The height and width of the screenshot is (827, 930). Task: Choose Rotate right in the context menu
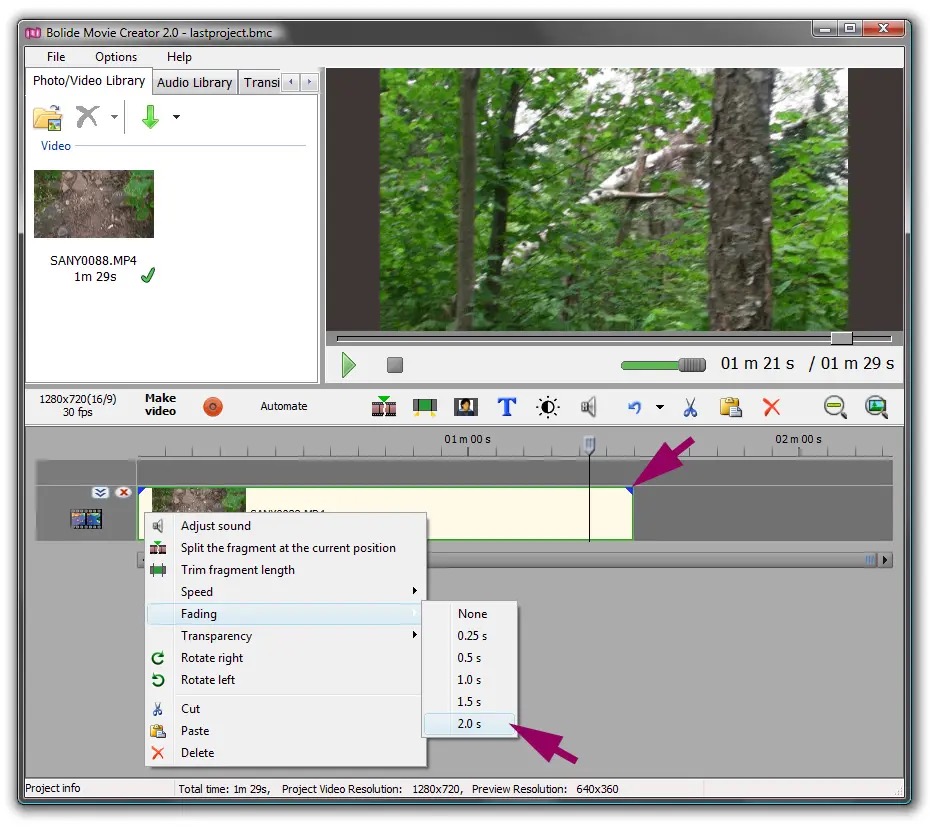tap(286, 657)
